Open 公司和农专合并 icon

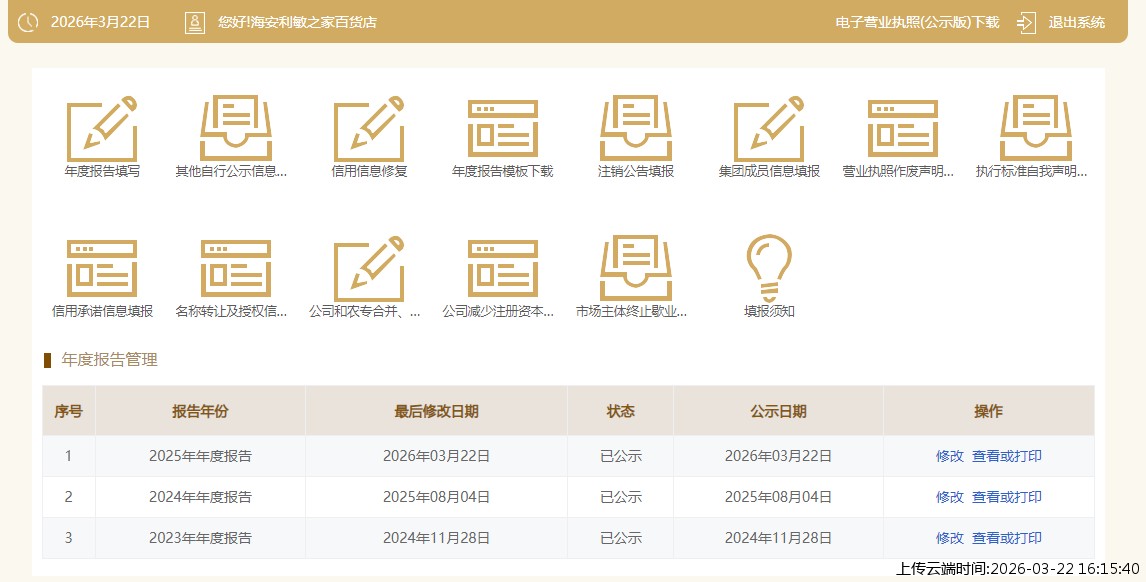point(369,269)
